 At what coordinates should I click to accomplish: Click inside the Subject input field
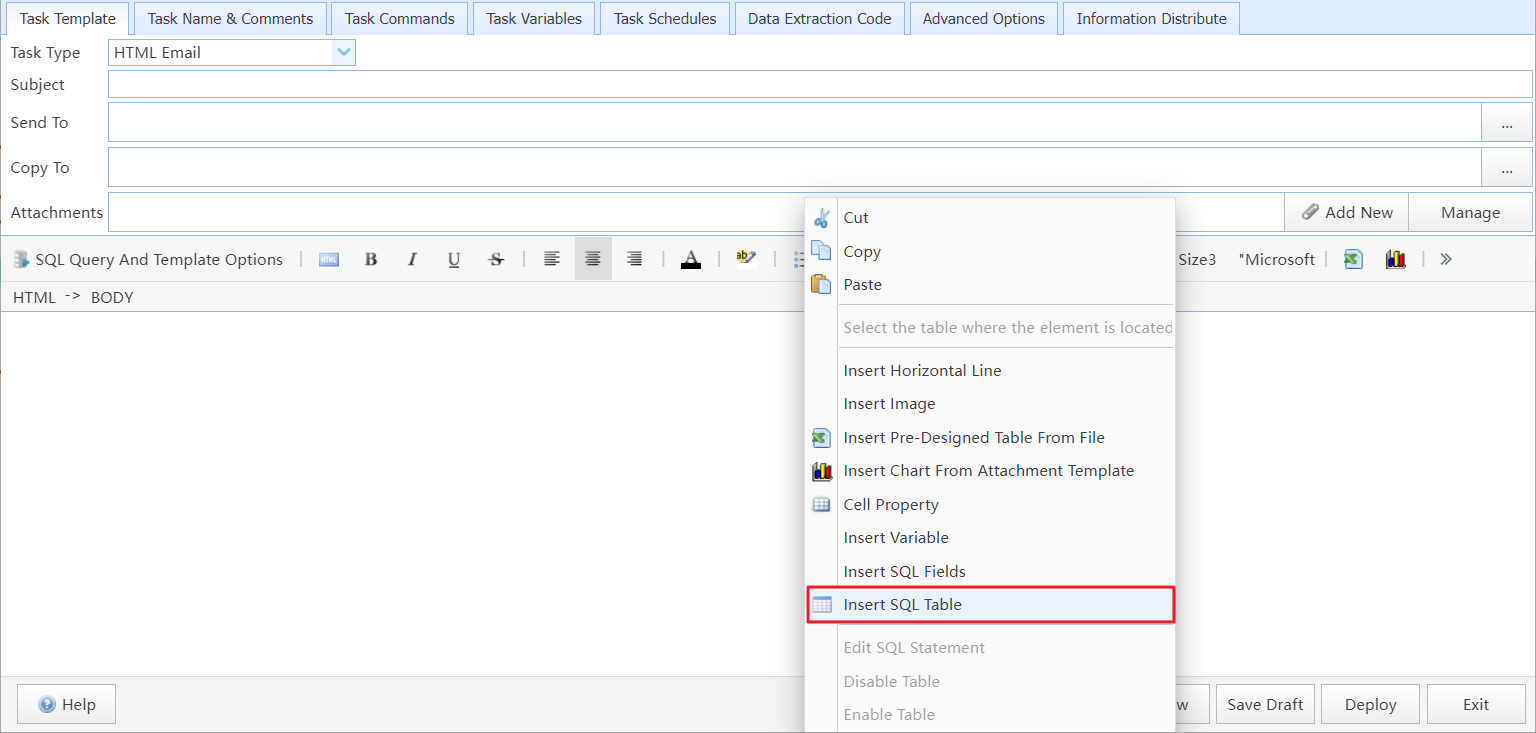pos(700,84)
